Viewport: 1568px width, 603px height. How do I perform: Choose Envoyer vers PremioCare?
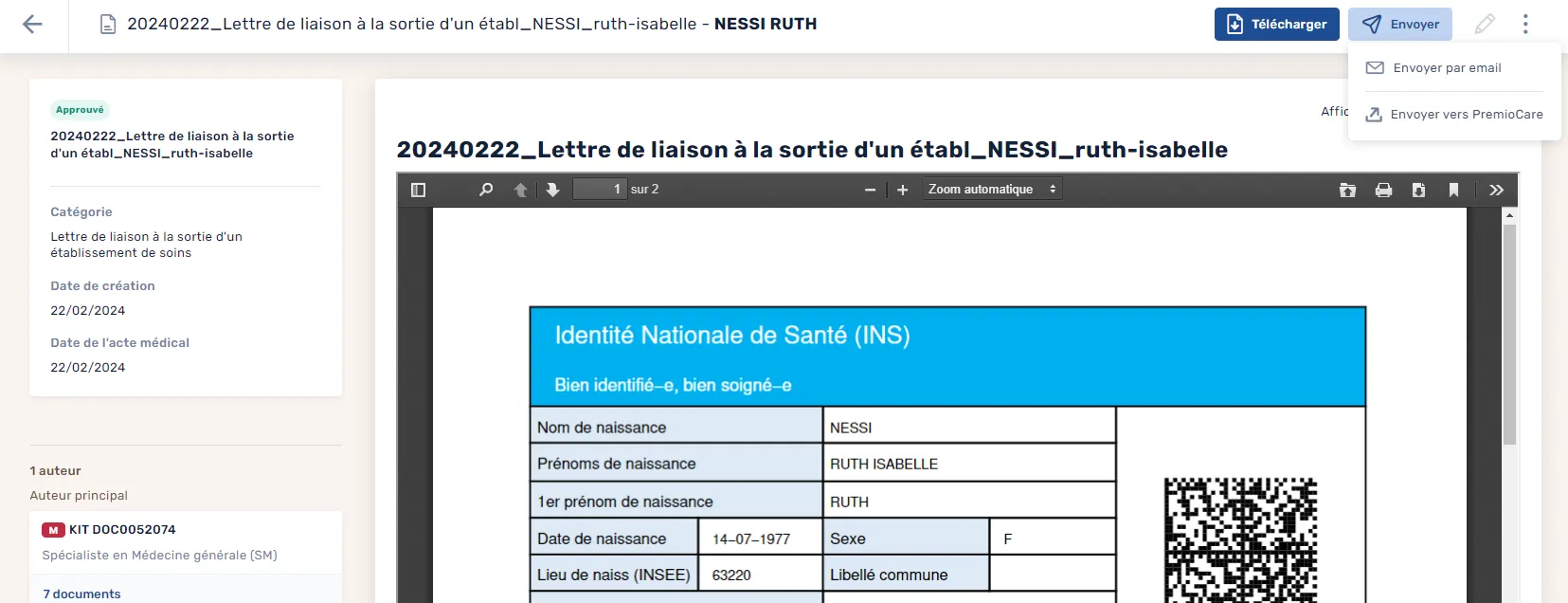point(1454,115)
